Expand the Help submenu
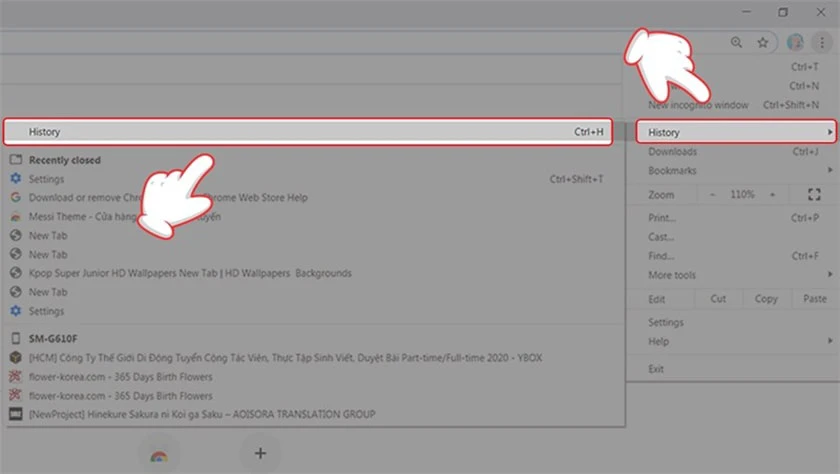 point(736,341)
